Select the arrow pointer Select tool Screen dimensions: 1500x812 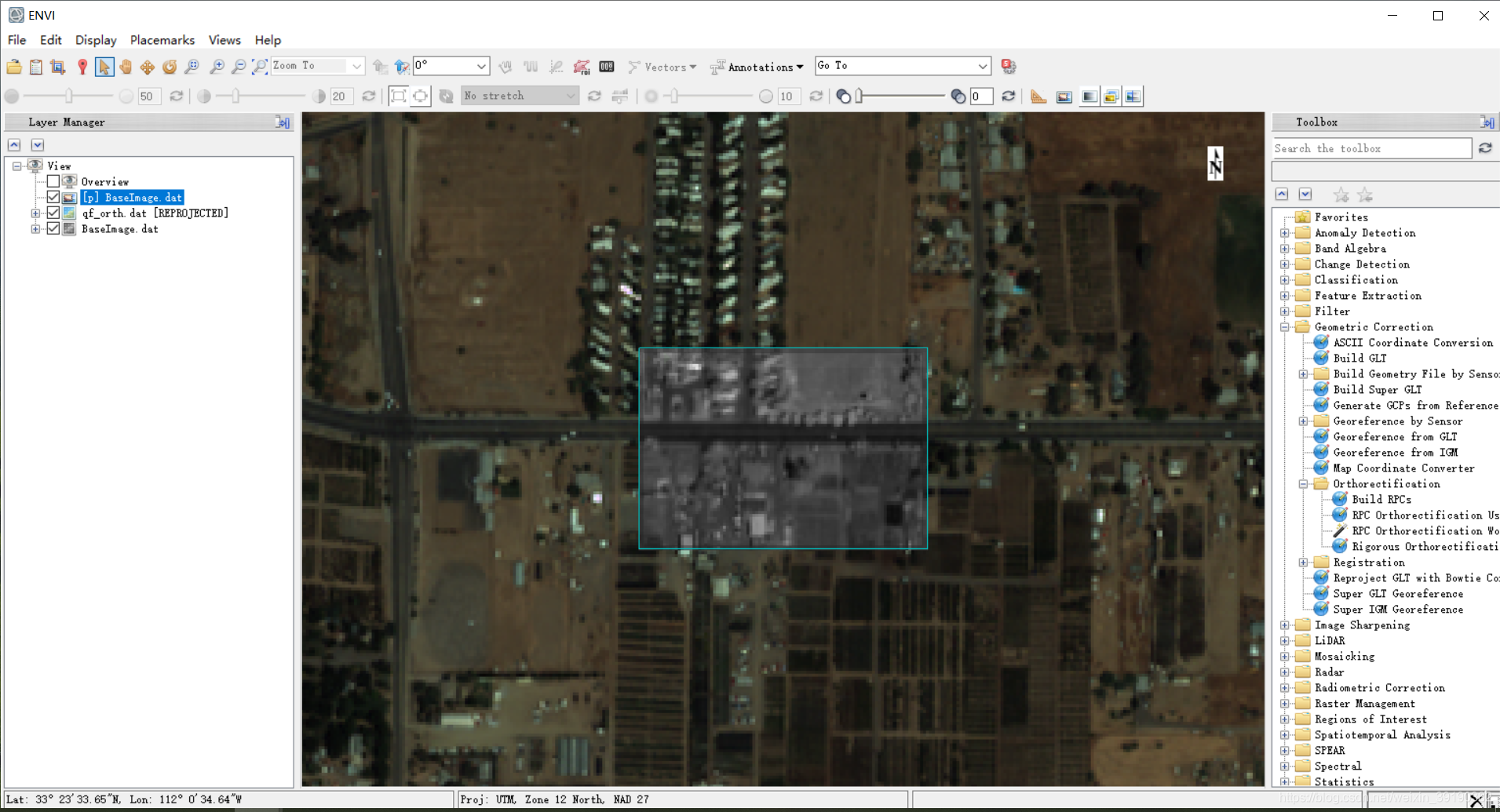[104, 67]
